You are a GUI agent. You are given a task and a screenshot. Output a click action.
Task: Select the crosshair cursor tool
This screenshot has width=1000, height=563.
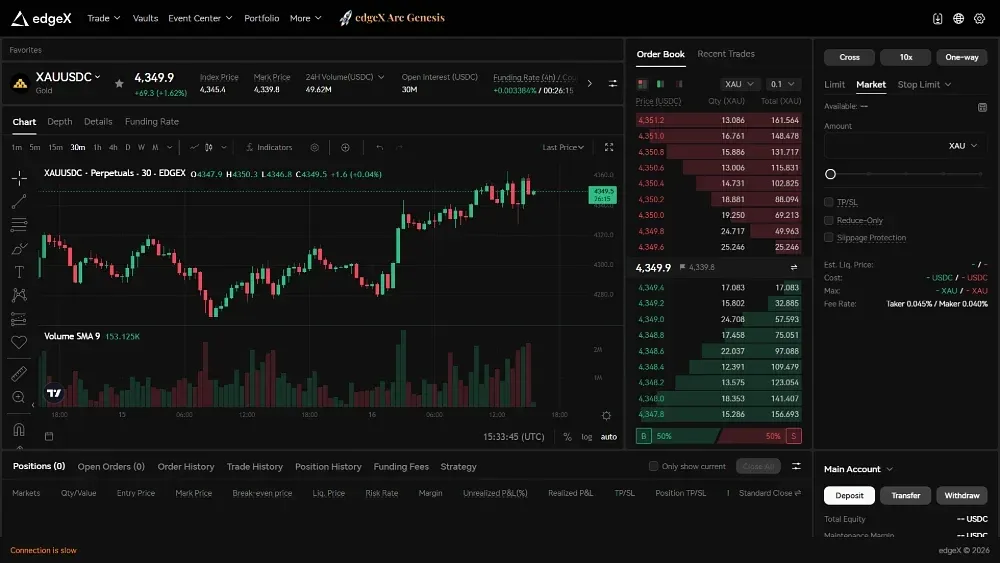[x=19, y=177]
